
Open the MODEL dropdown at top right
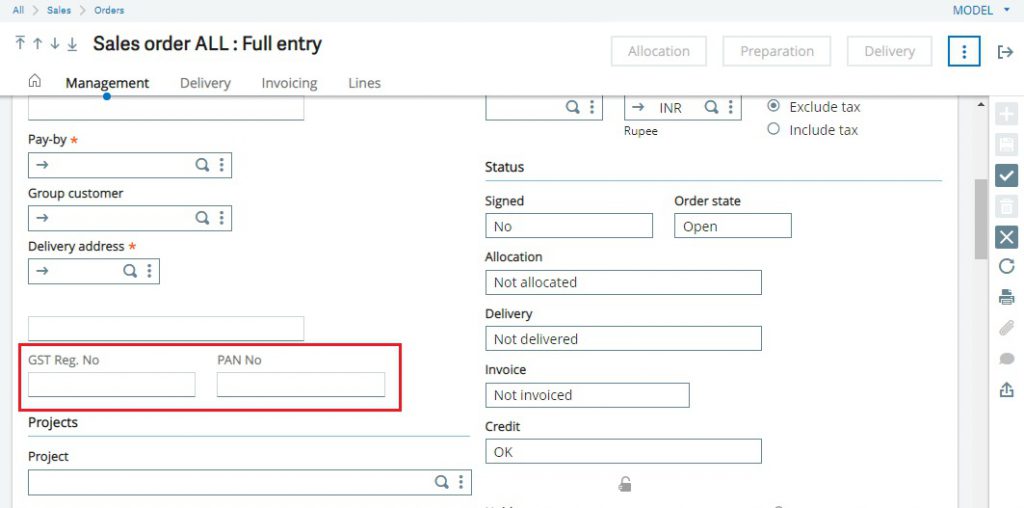981,10
